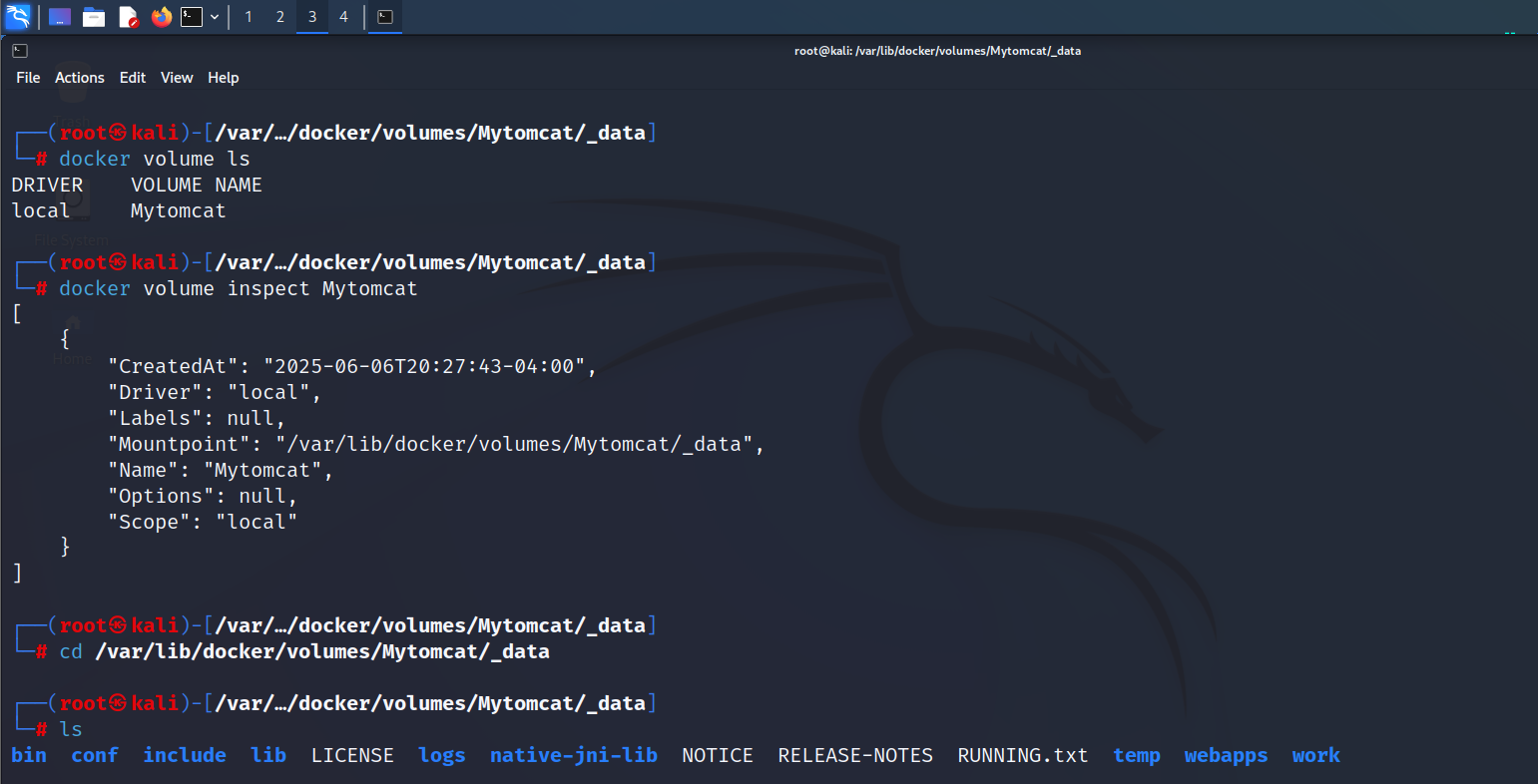1538x784 pixels.
Task: Click the "Scope": "local" line
Action: [x=203, y=522]
